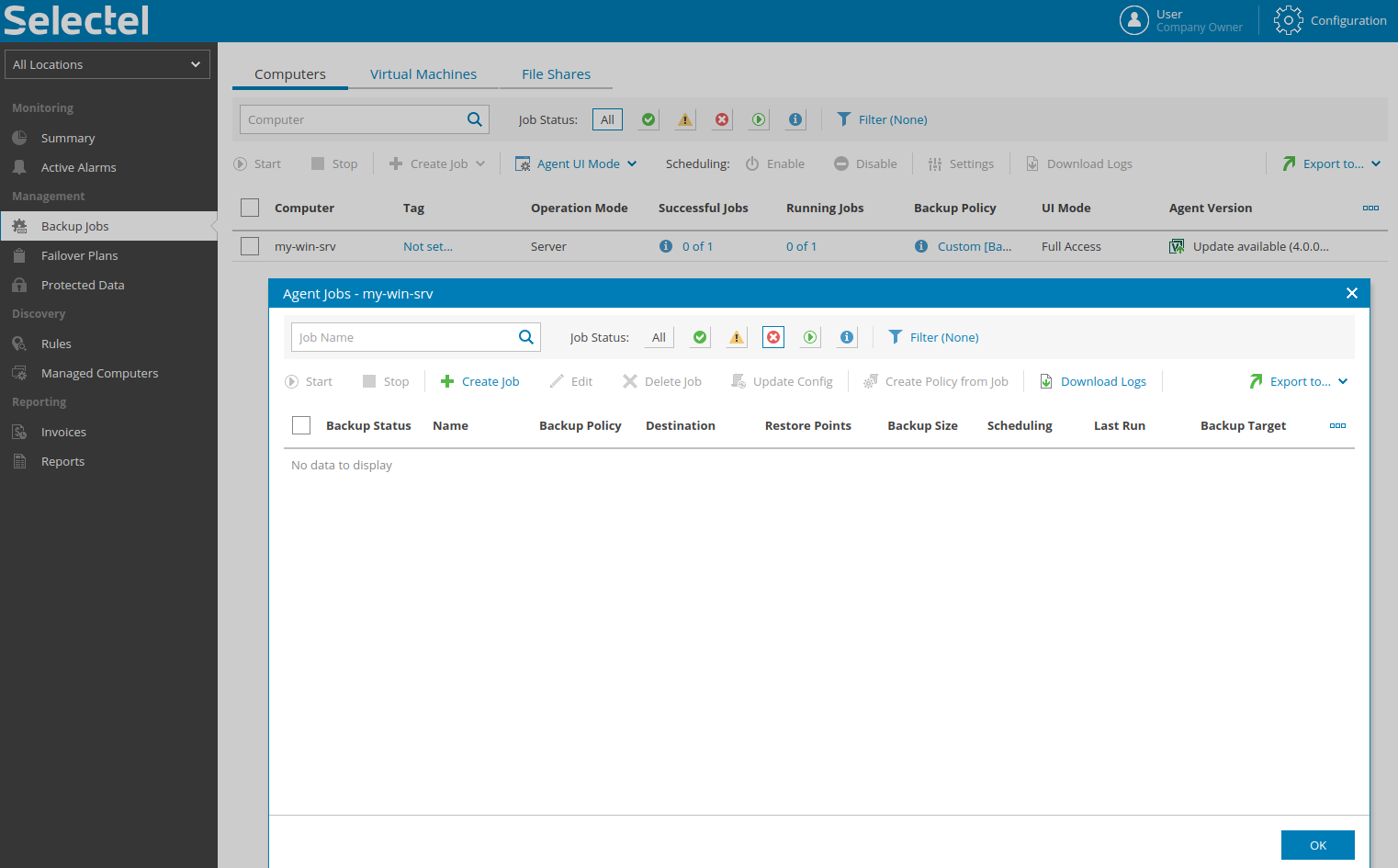The width and height of the screenshot is (1398, 868).
Task: Expand Create Job dropdown in Computers toolbar
Action: click(437, 163)
